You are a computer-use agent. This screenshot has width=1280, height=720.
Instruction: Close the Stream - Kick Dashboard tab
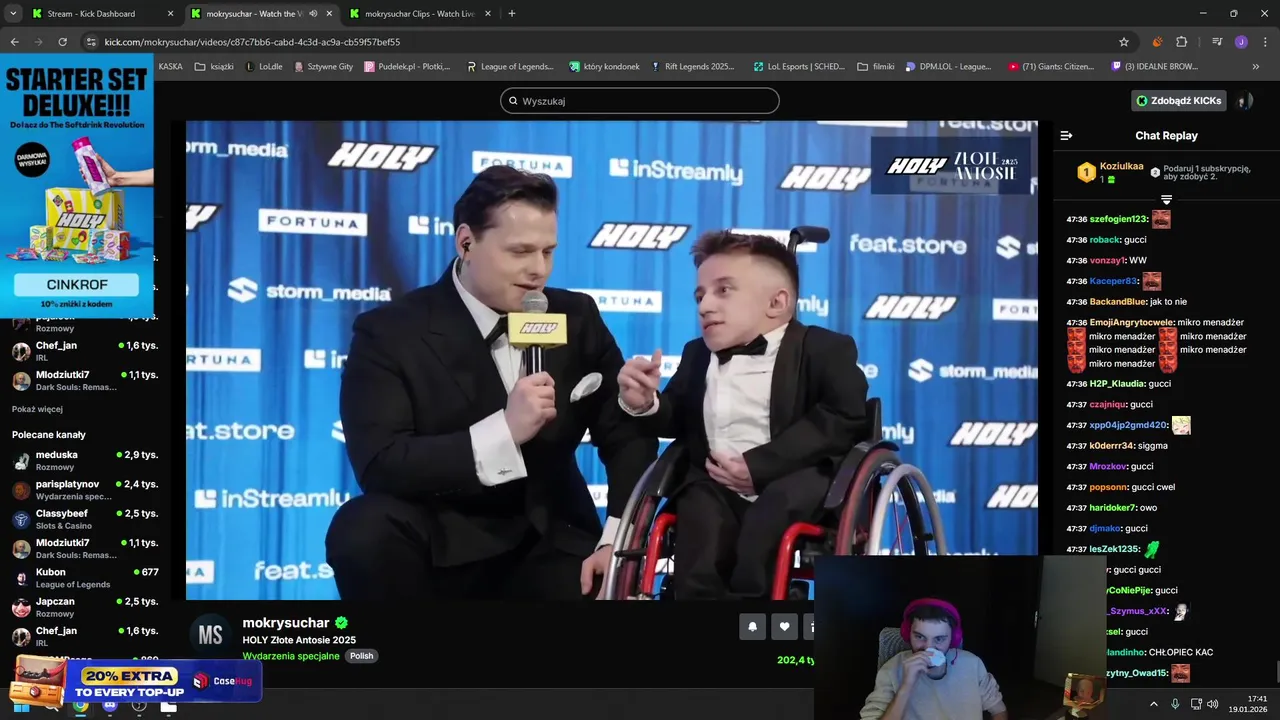click(170, 14)
